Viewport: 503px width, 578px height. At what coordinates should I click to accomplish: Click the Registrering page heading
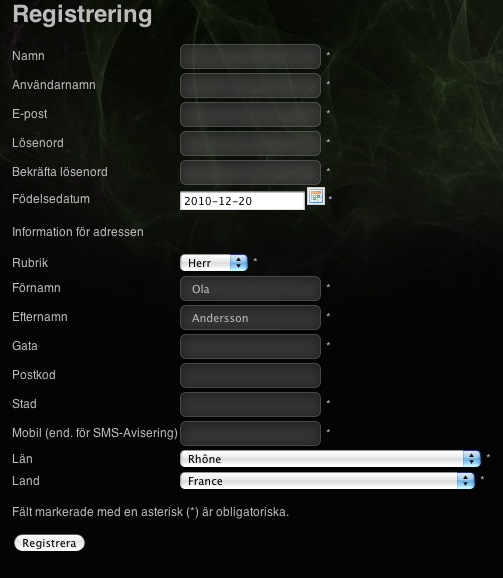click(82, 15)
